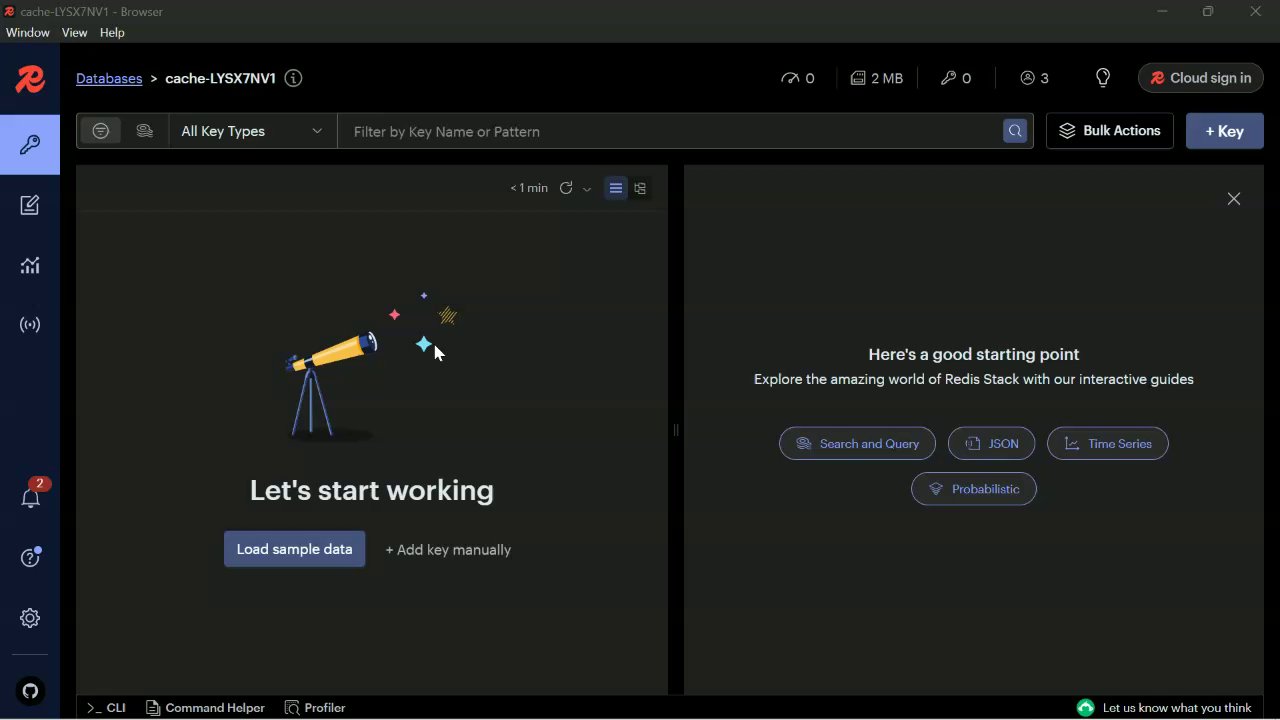1280x720 pixels.
Task: Click the search magnifier icon
Action: (1015, 131)
